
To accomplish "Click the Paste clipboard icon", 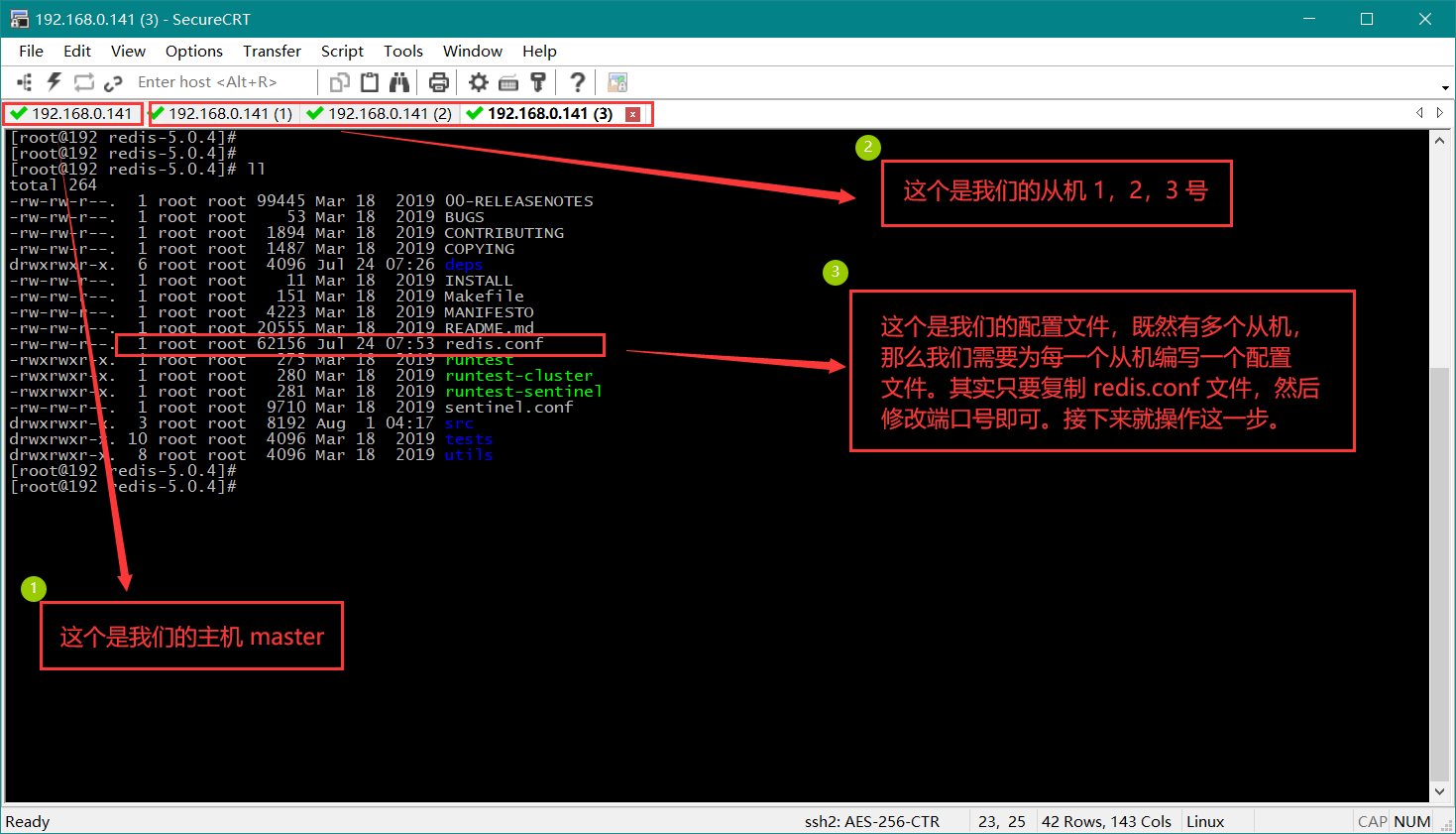I will coord(370,82).
